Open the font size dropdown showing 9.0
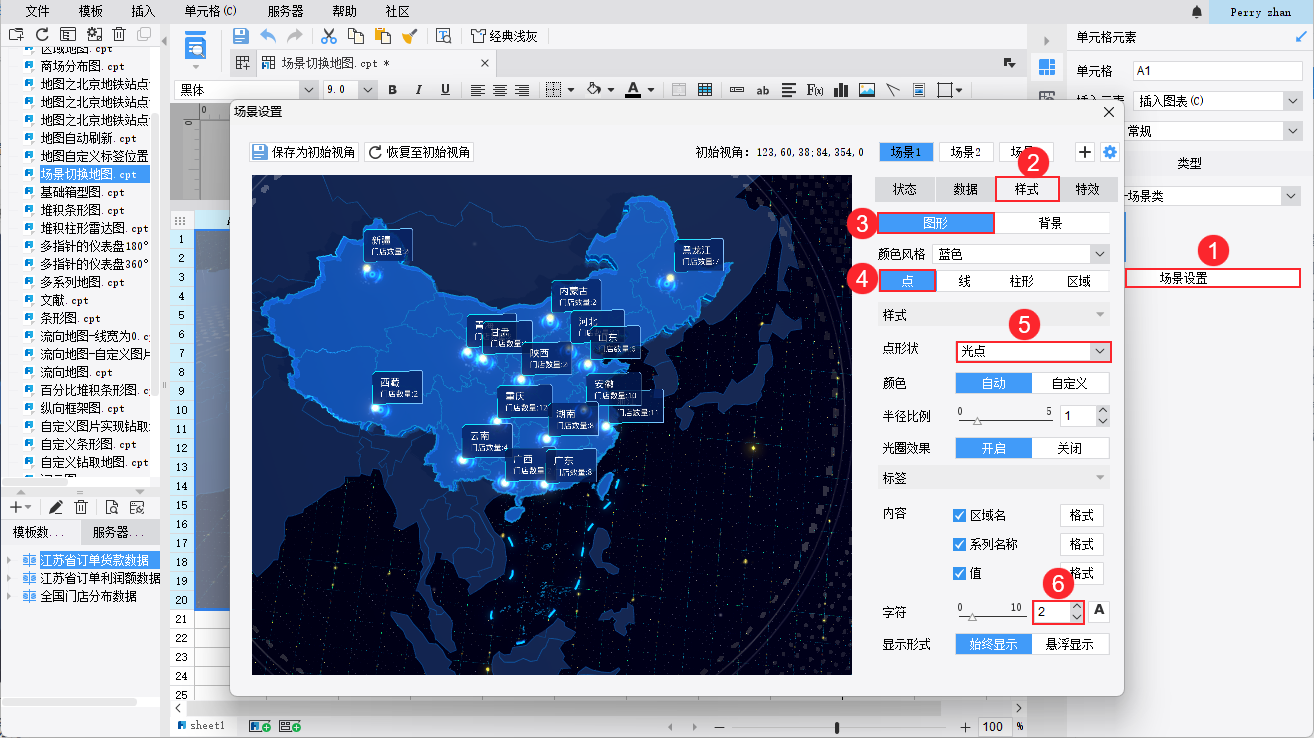Viewport: 1314px width, 738px height. click(350, 90)
